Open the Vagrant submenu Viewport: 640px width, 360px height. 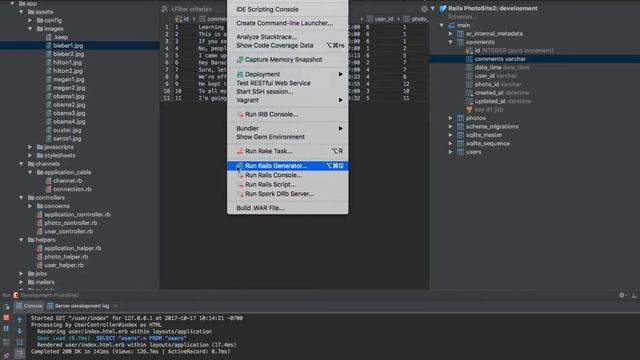(x=287, y=100)
